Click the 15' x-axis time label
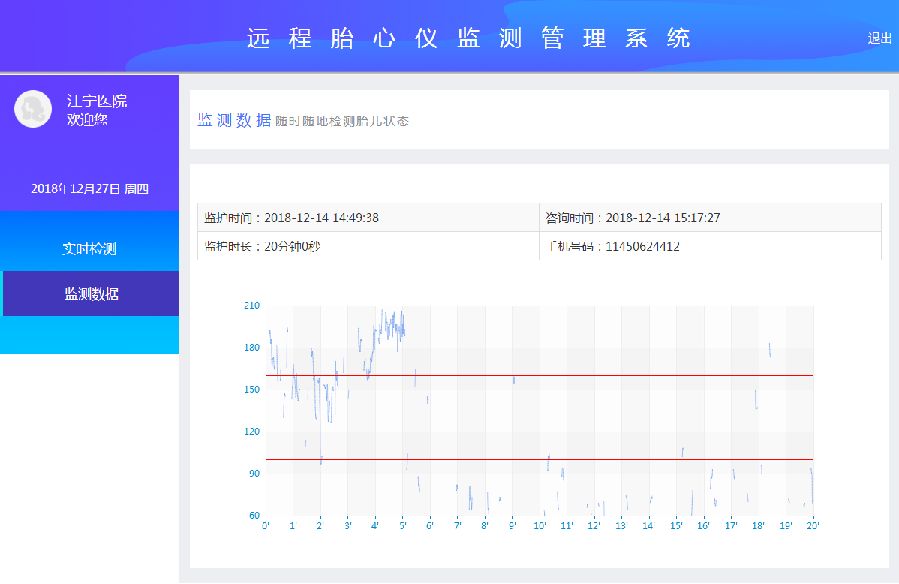Screen dimensions: 899x584 pyautogui.click(x=676, y=525)
